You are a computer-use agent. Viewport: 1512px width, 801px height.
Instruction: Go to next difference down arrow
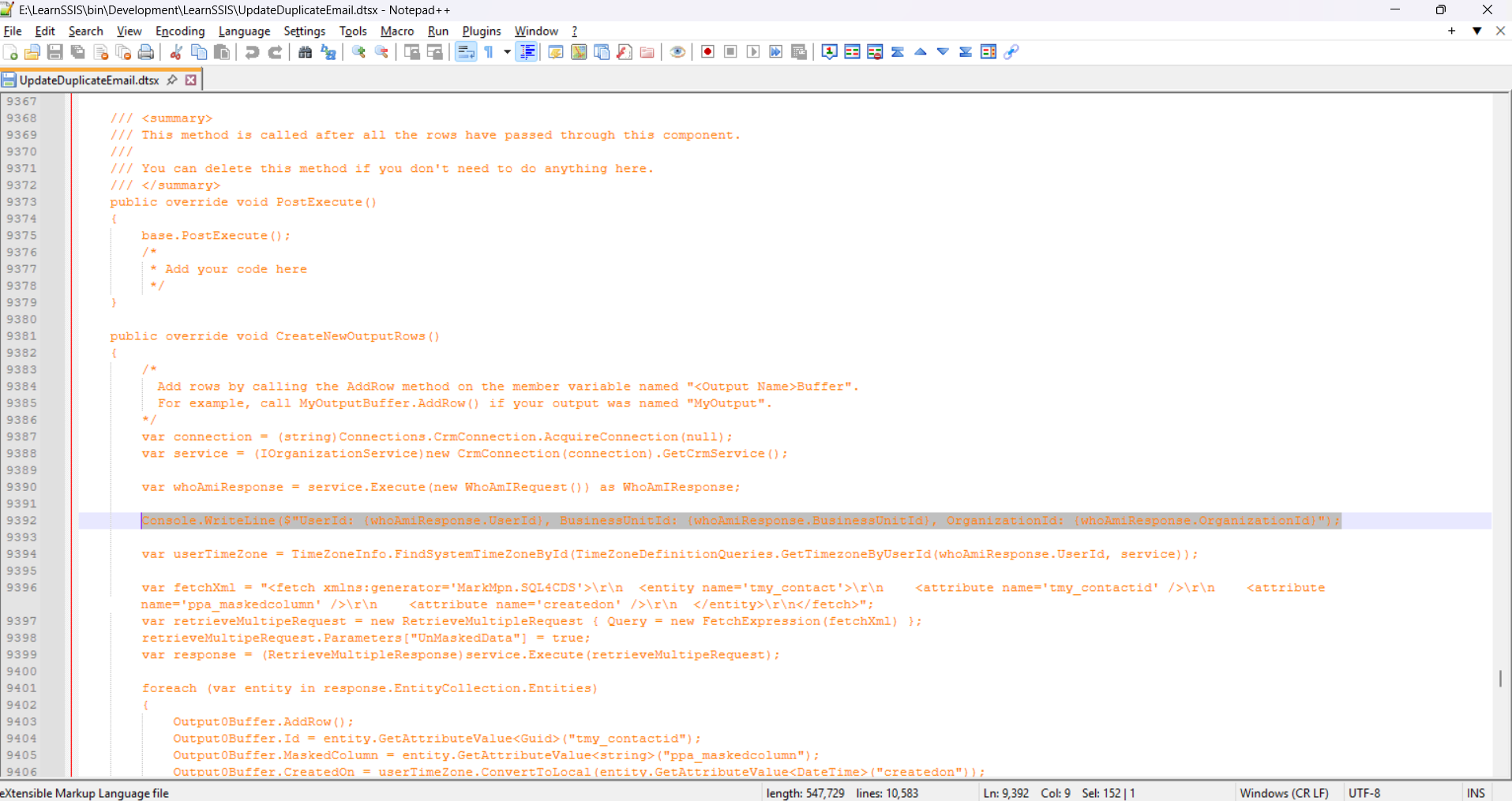(x=943, y=52)
